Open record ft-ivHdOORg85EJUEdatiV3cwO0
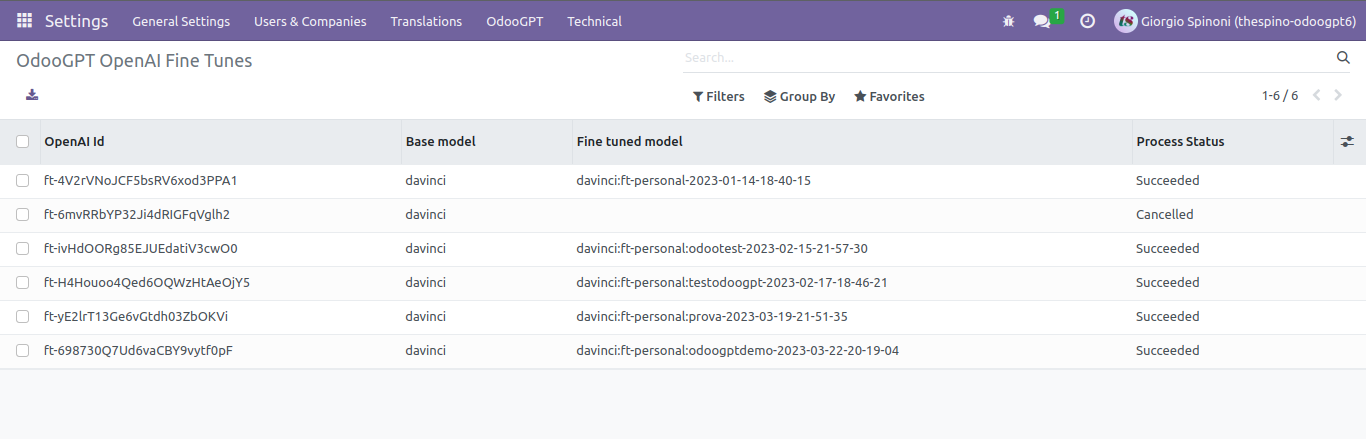Image resolution: width=1366 pixels, height=439 pixels. [140, 249]
